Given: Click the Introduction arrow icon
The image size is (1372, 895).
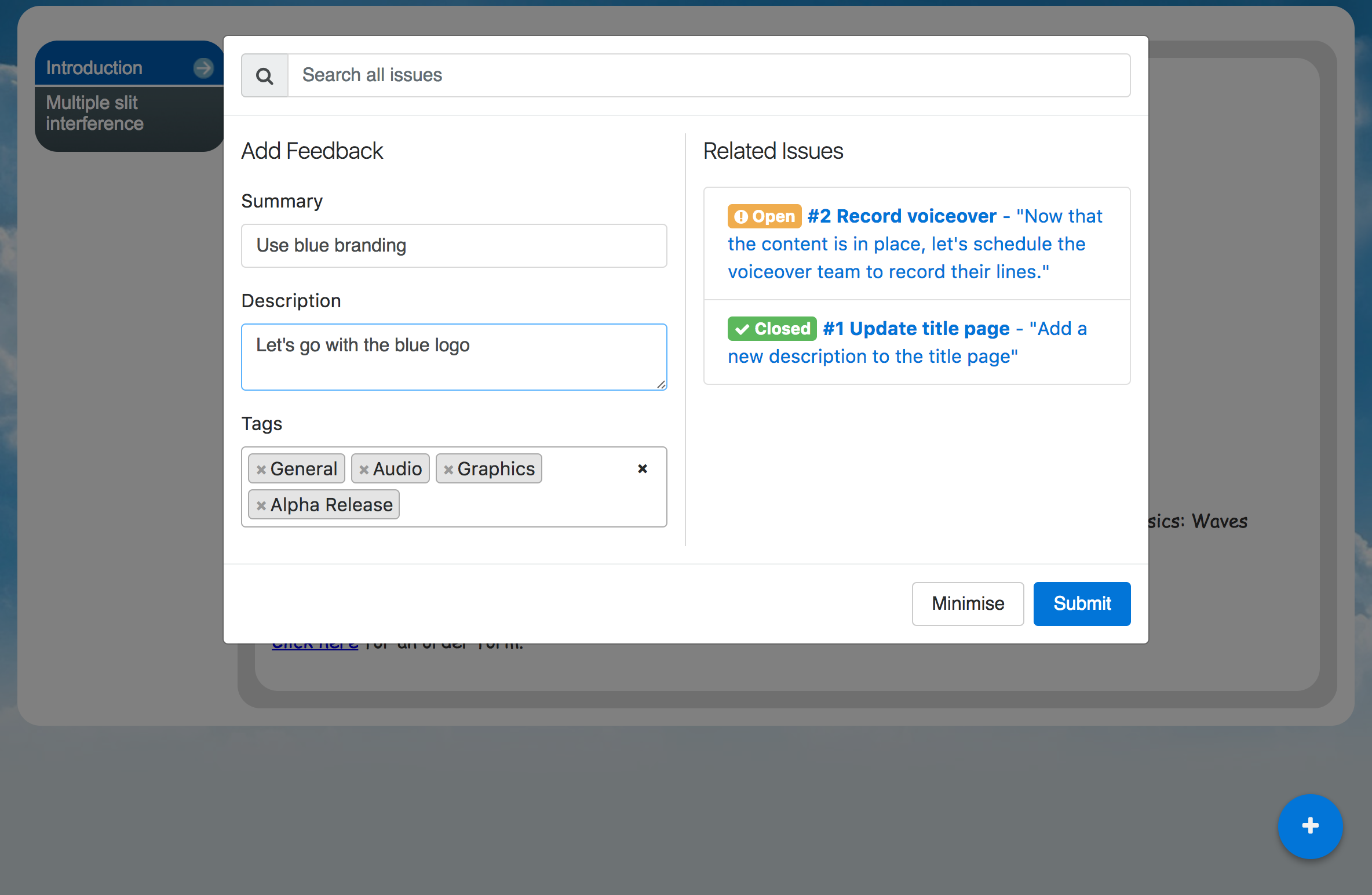Looking at the screenshot, I should coord(203,68).
